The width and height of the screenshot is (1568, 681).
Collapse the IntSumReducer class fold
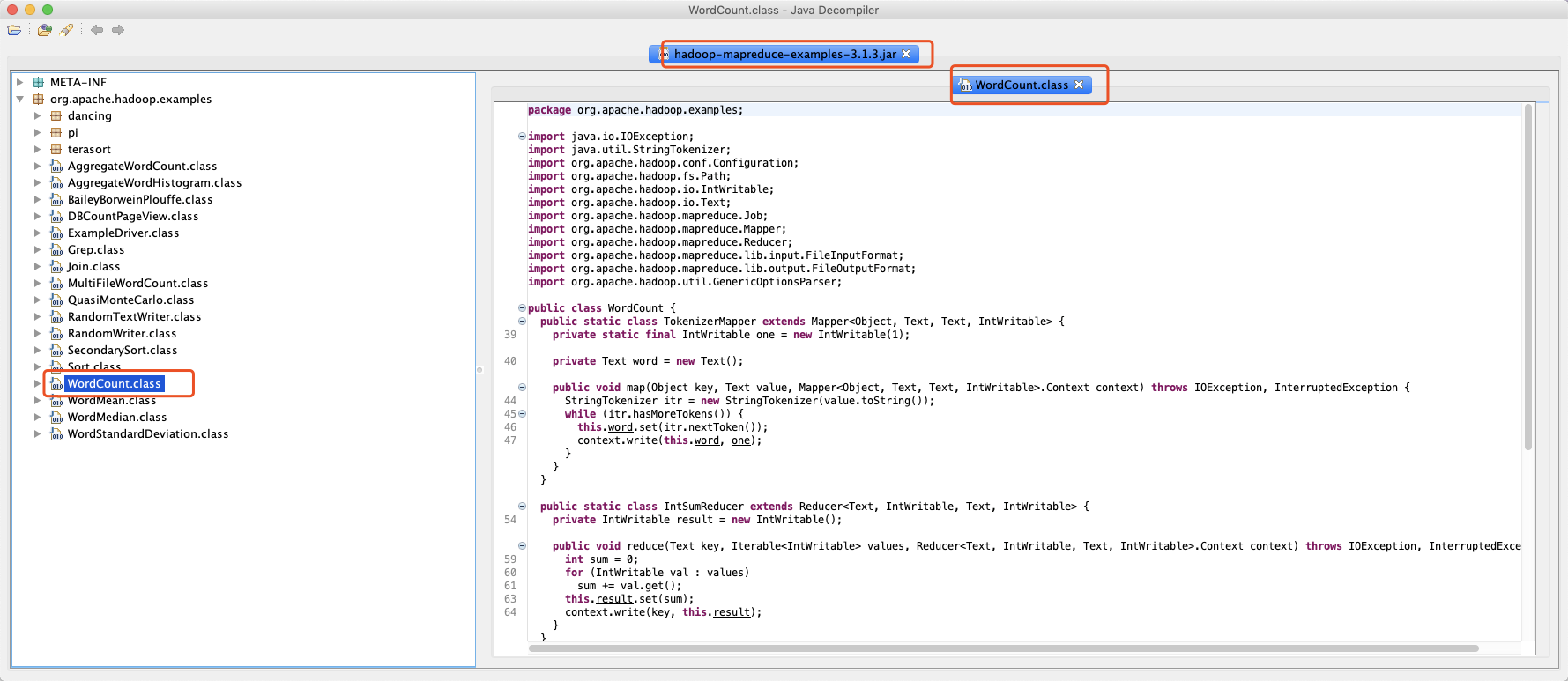pos(522,506)
